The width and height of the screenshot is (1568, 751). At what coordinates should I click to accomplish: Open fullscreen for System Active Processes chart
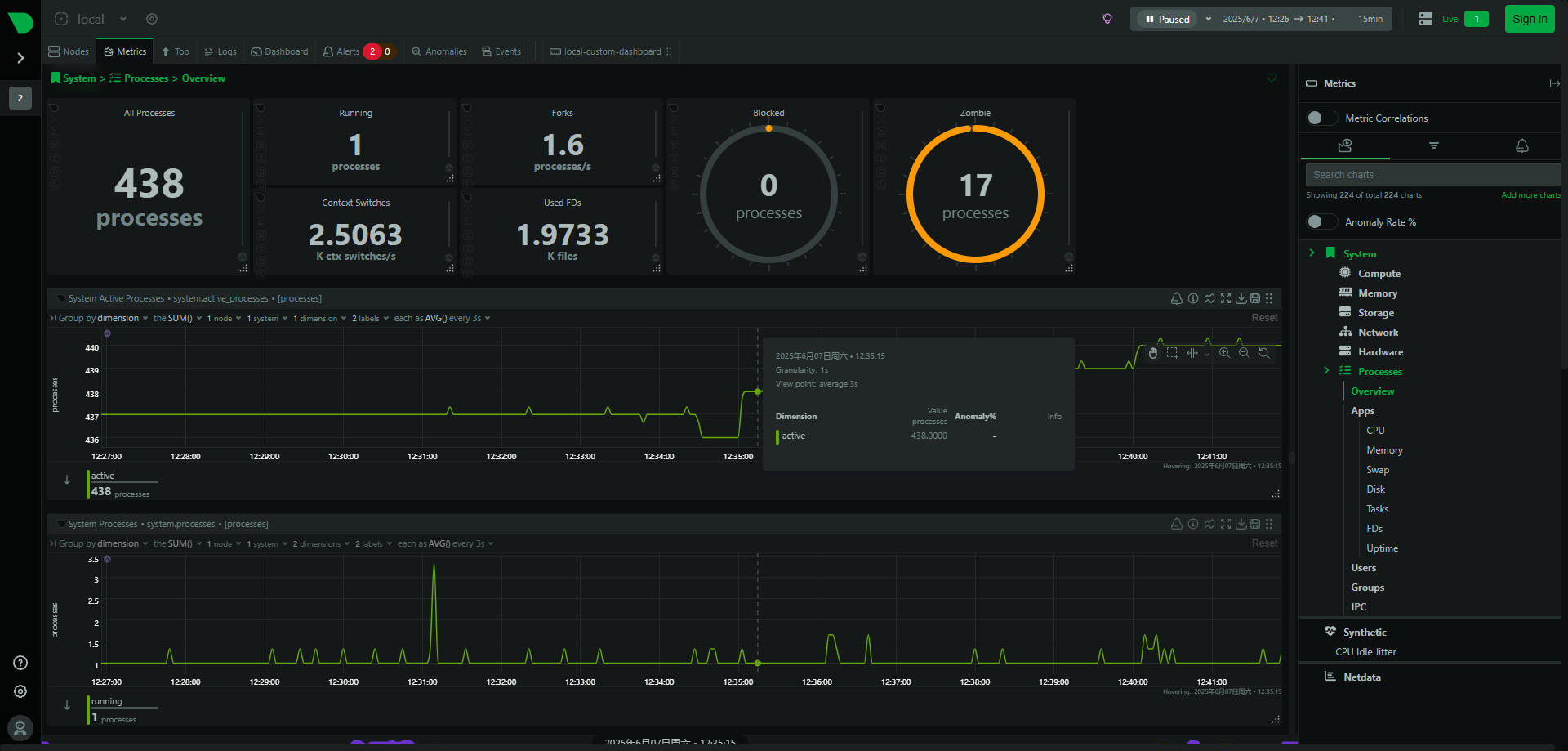tap(1225, 298)
